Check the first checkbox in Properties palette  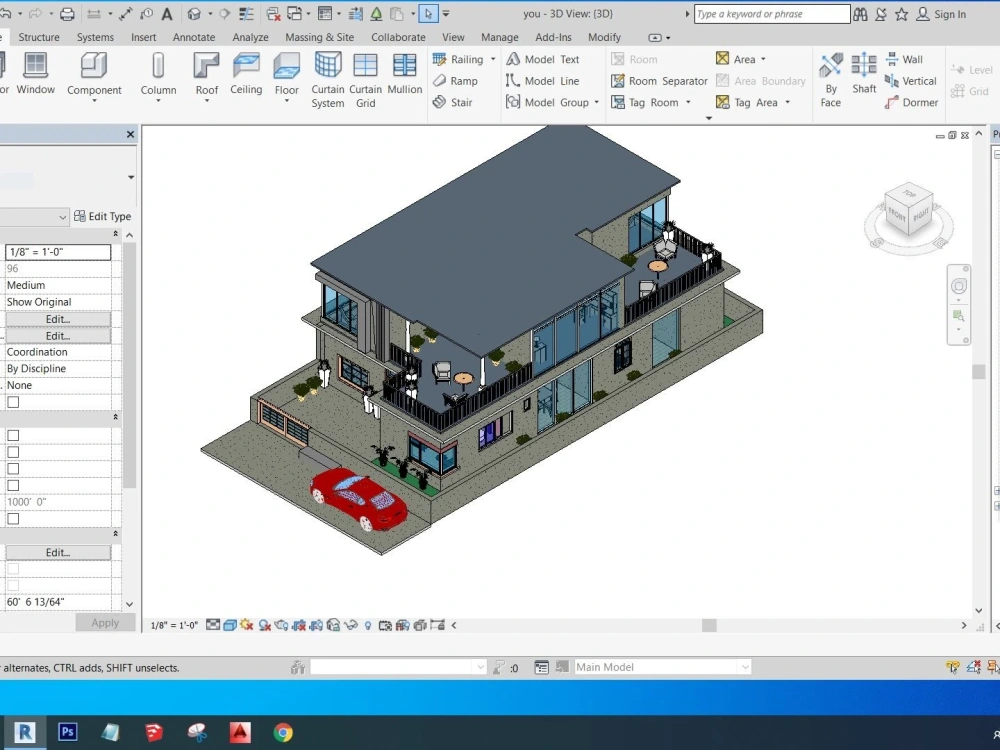pos(13,399)
